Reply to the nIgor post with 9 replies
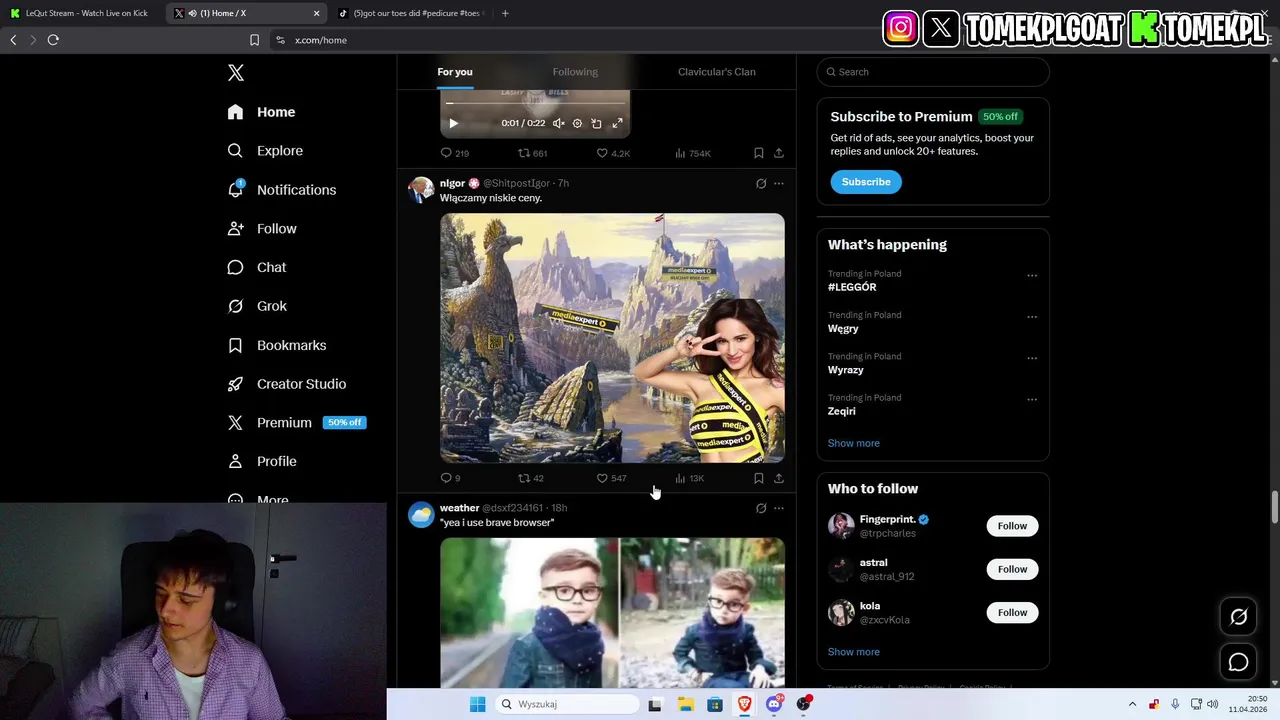This screenshot has width=1280, height=720. [451, 478]
